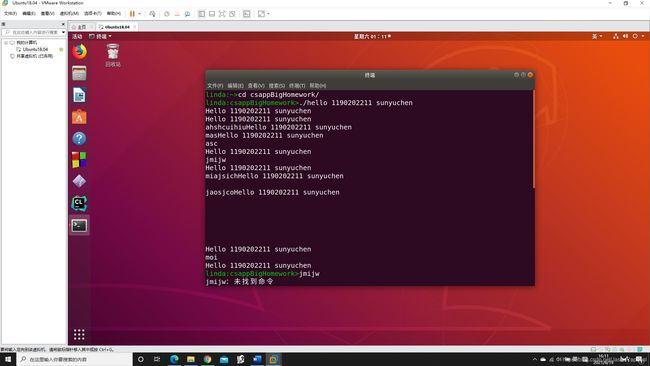Click the console view icon in VMware toolbar
The image size is (650, 366).
pos(247,14)
